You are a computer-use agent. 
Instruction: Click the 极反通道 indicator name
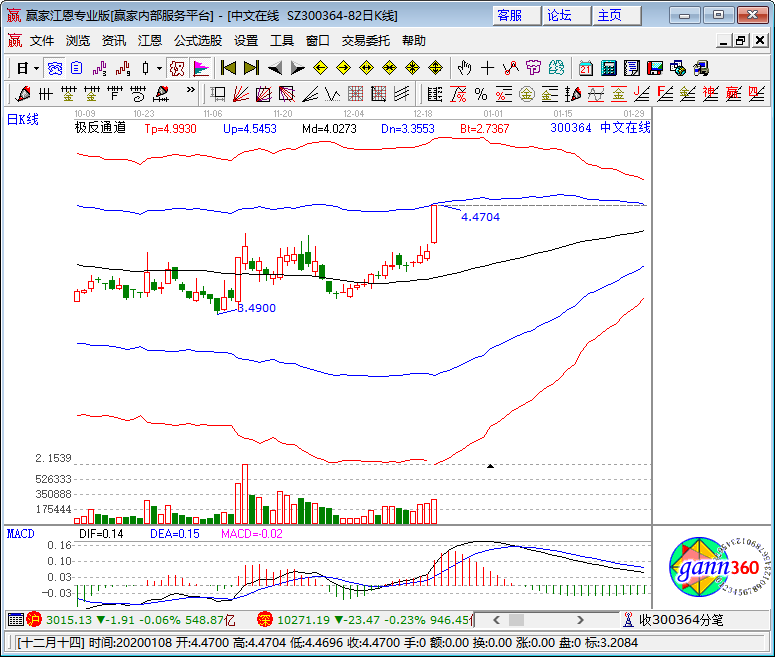(100, 128)
